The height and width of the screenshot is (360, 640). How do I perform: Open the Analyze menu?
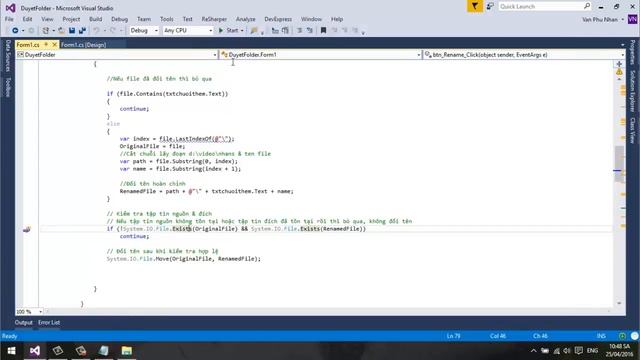point(246,19)
